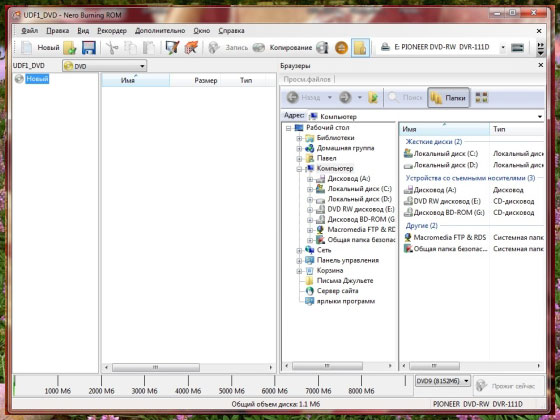Image resolution: width=560 pixels, height=420 pixels.
Task: Click the browser view mode icon
Action: point(481,97)
